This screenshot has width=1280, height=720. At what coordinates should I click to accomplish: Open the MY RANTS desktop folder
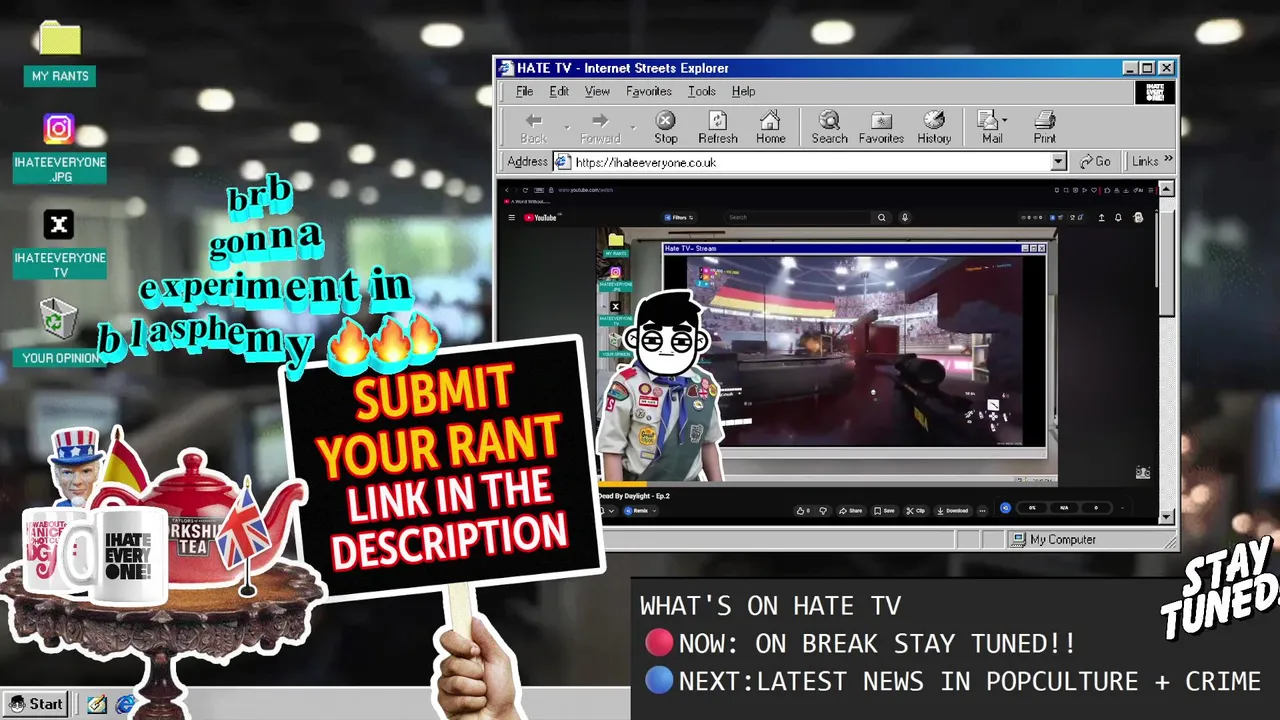tap(60, 53)
